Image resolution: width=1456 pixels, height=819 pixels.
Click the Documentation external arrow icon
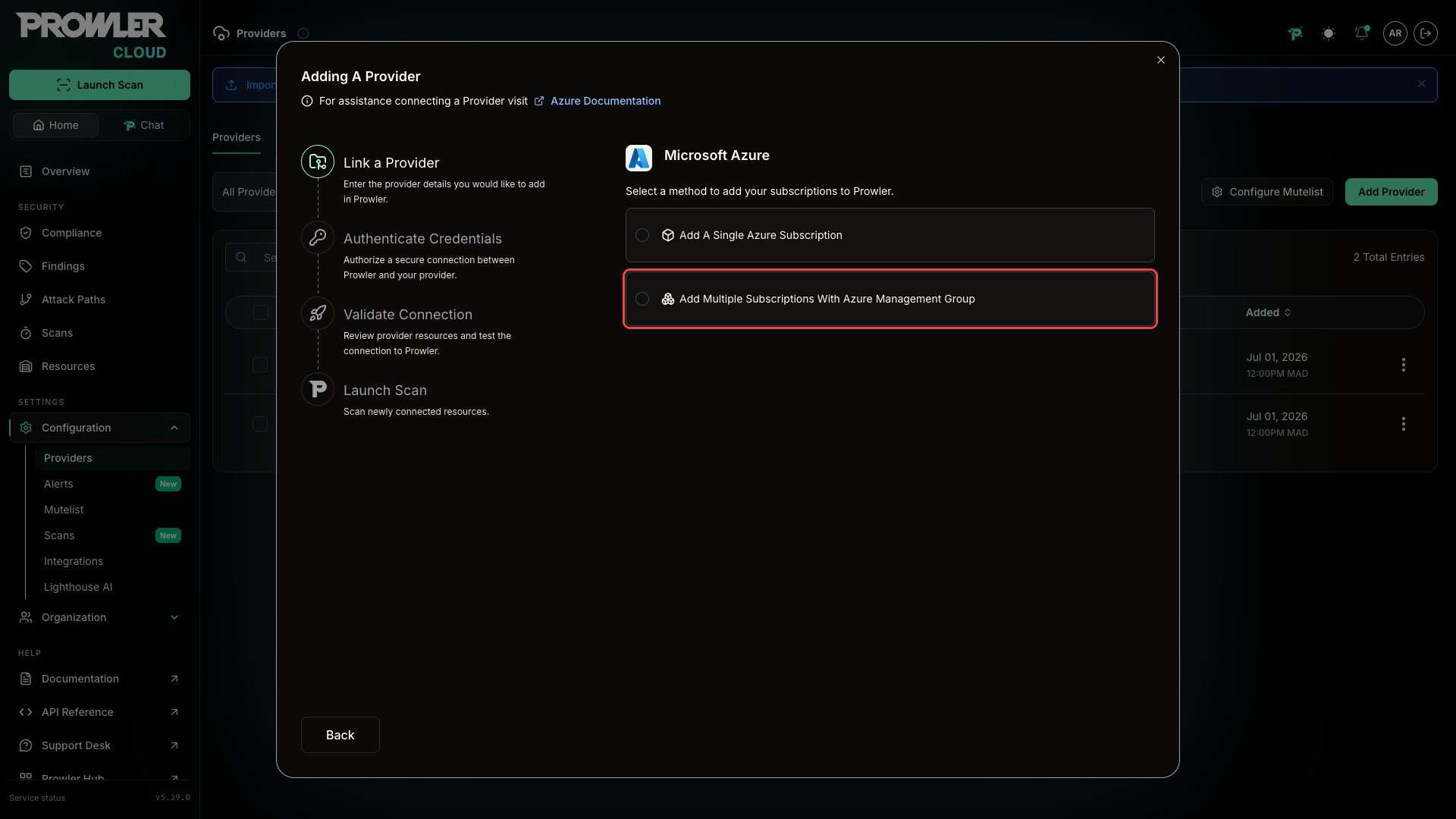(x=174, y=679)
